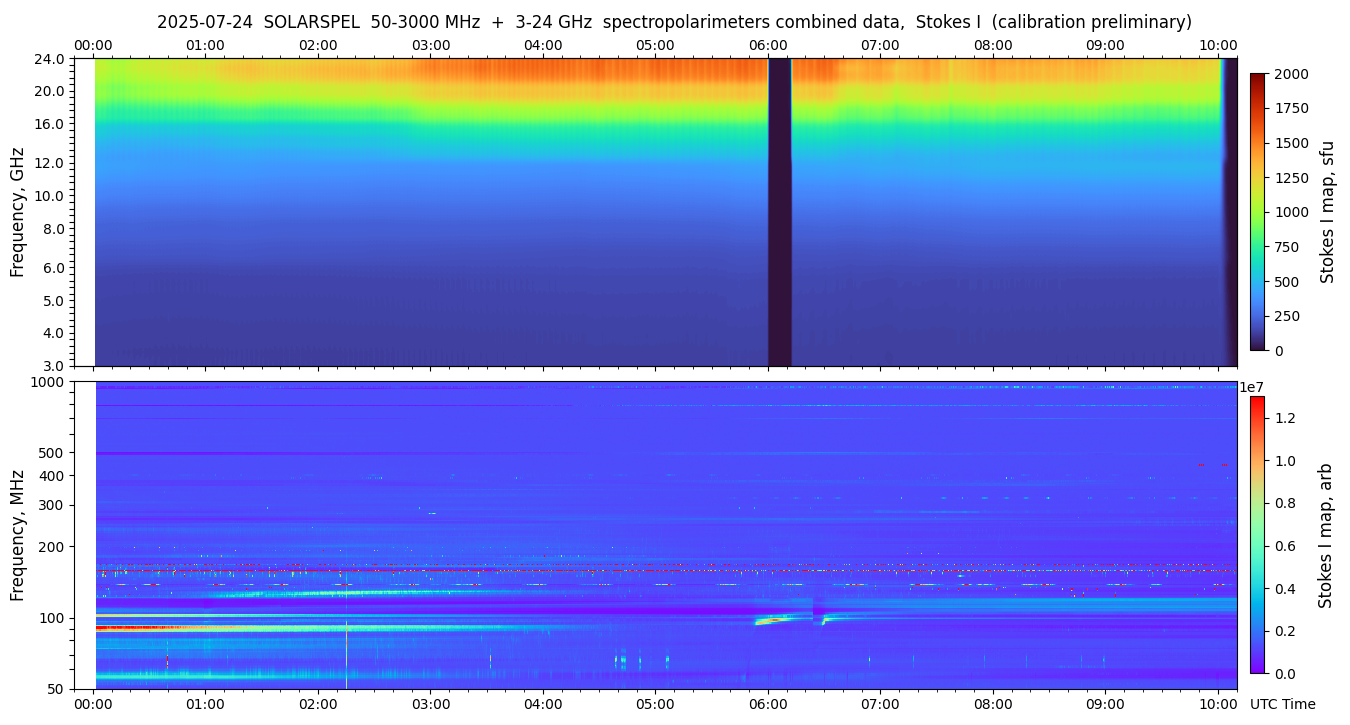Screen dimensions: 1350x725
Task: Click the upper colorbar in sfu
Action: [x=1257, y=211]
